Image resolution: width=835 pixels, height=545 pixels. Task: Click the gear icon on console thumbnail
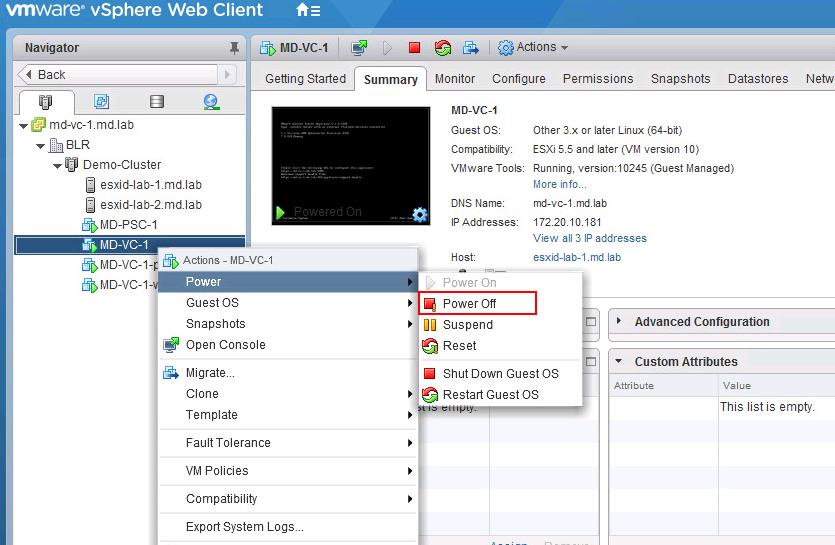420,214
